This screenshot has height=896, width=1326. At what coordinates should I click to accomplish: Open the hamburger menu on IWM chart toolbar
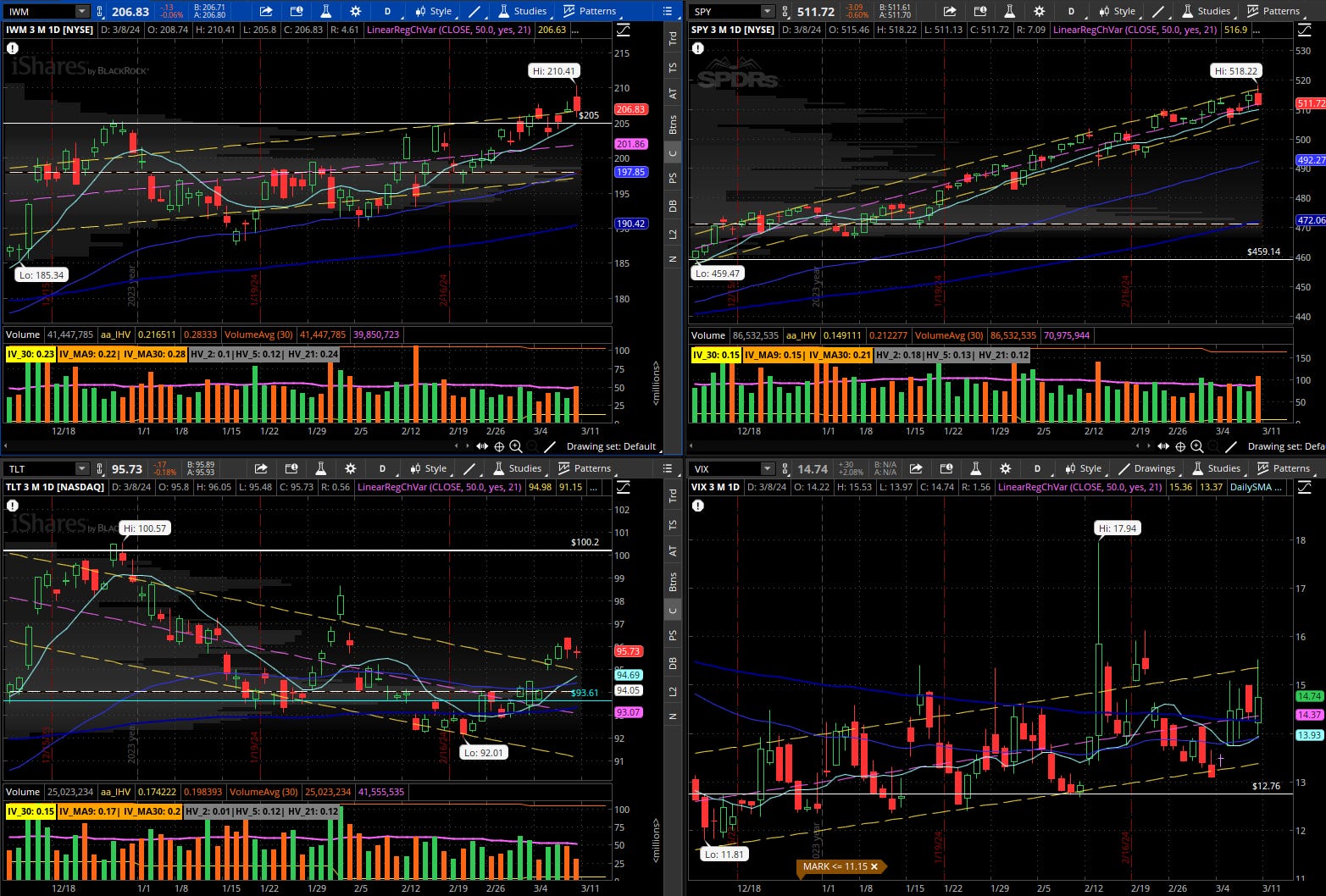coord(667,11)
